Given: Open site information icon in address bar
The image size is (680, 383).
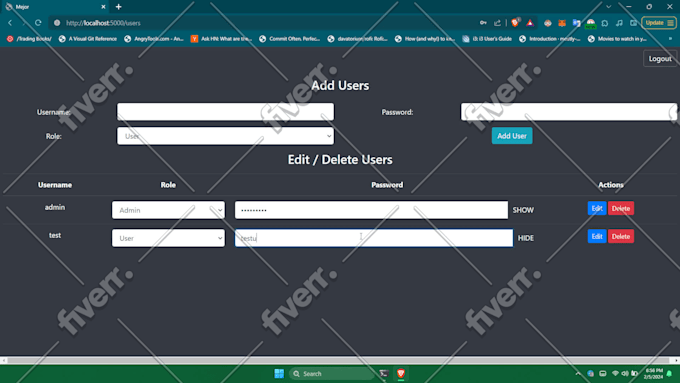Looking at the screenshot, I should (57, 23).
